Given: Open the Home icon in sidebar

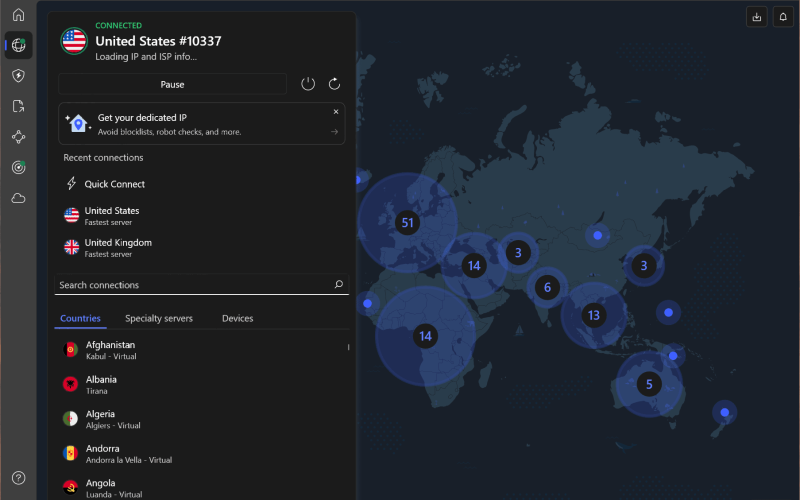Looking at the screenshot, I should point(18,15).
